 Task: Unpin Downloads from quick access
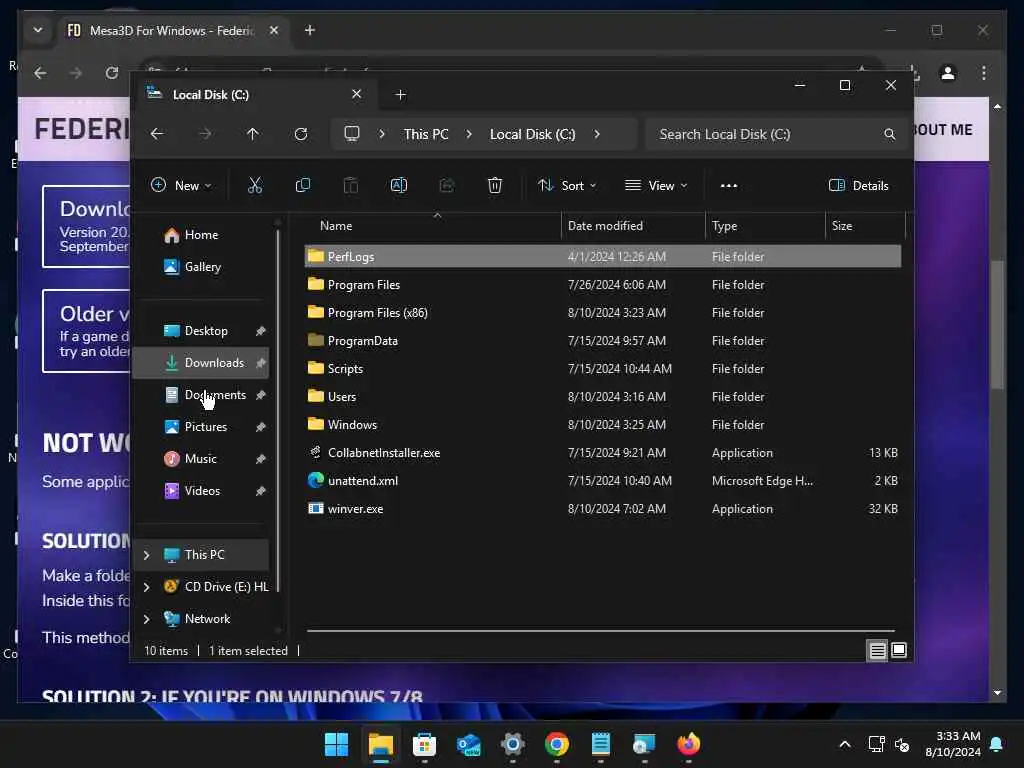(x=261, y=363)
